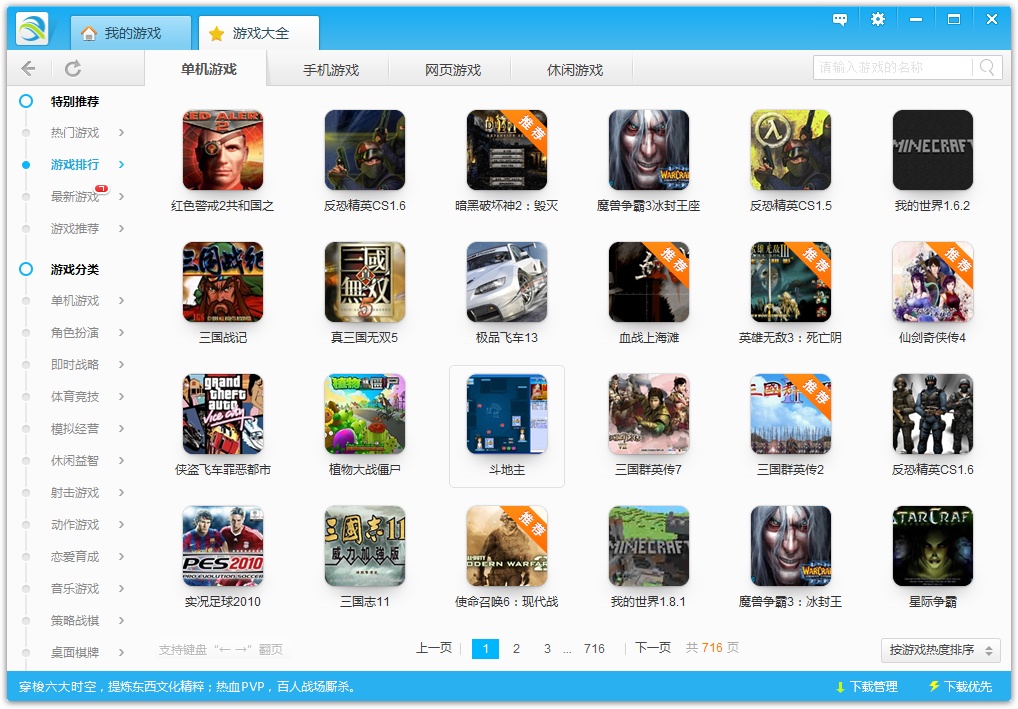Click the 植物大战僵尸 game icon
1018x709 pixels.
(x=365, y=414)
